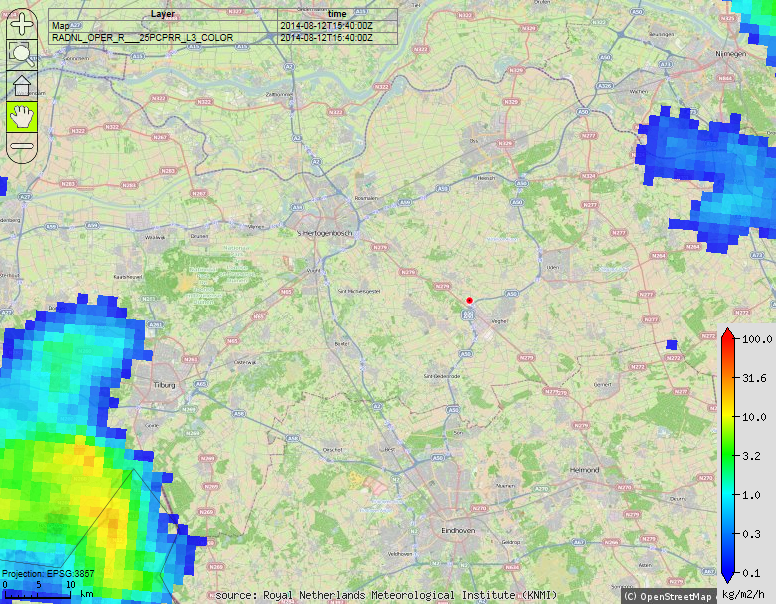Click the KNMI source attribution text
The image size is (776, 604).
coord(386,595)
